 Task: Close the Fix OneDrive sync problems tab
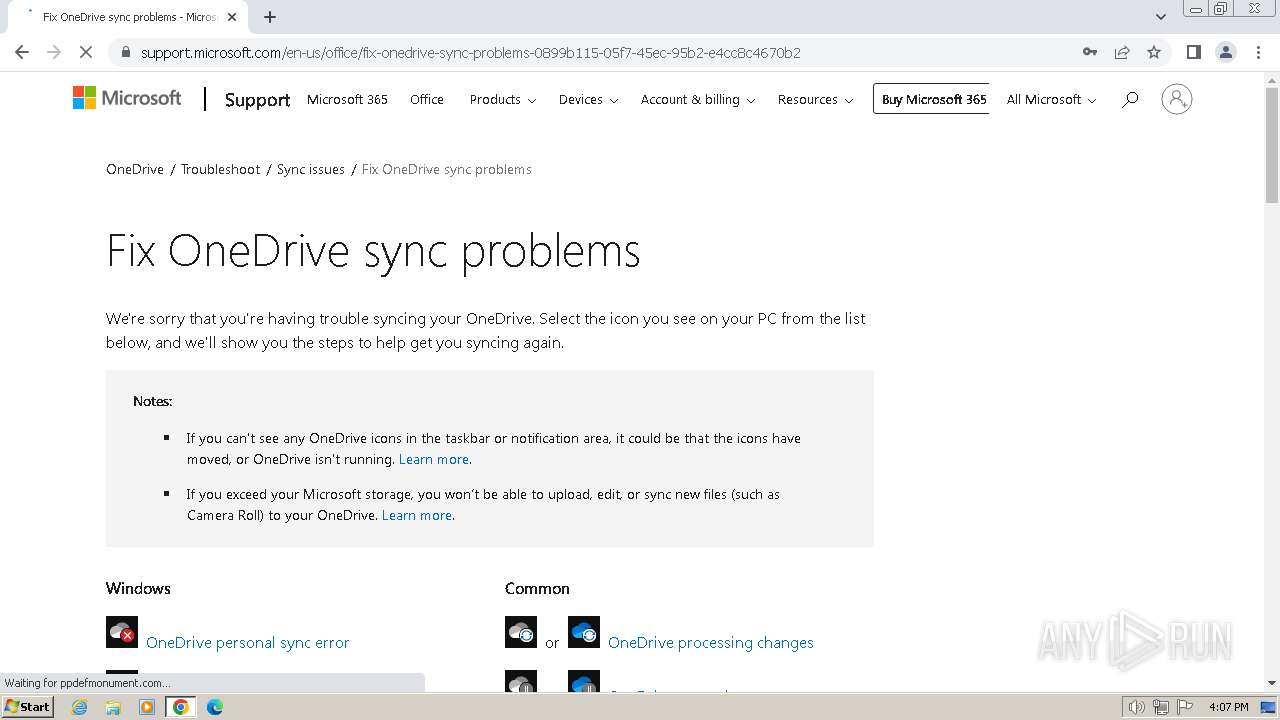tap(231, 17)
